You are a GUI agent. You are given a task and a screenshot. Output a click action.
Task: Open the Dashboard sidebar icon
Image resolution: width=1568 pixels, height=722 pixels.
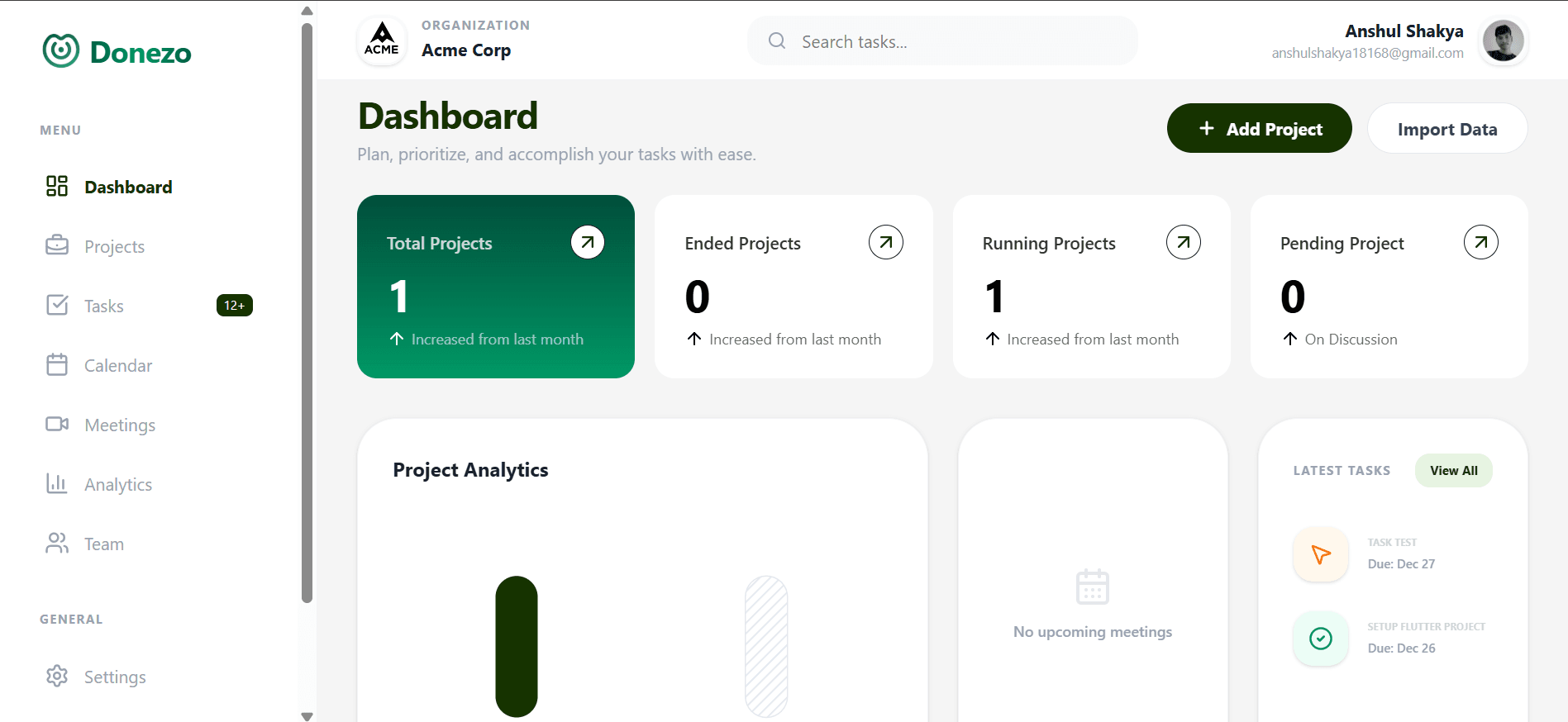(x=56, y=186)
